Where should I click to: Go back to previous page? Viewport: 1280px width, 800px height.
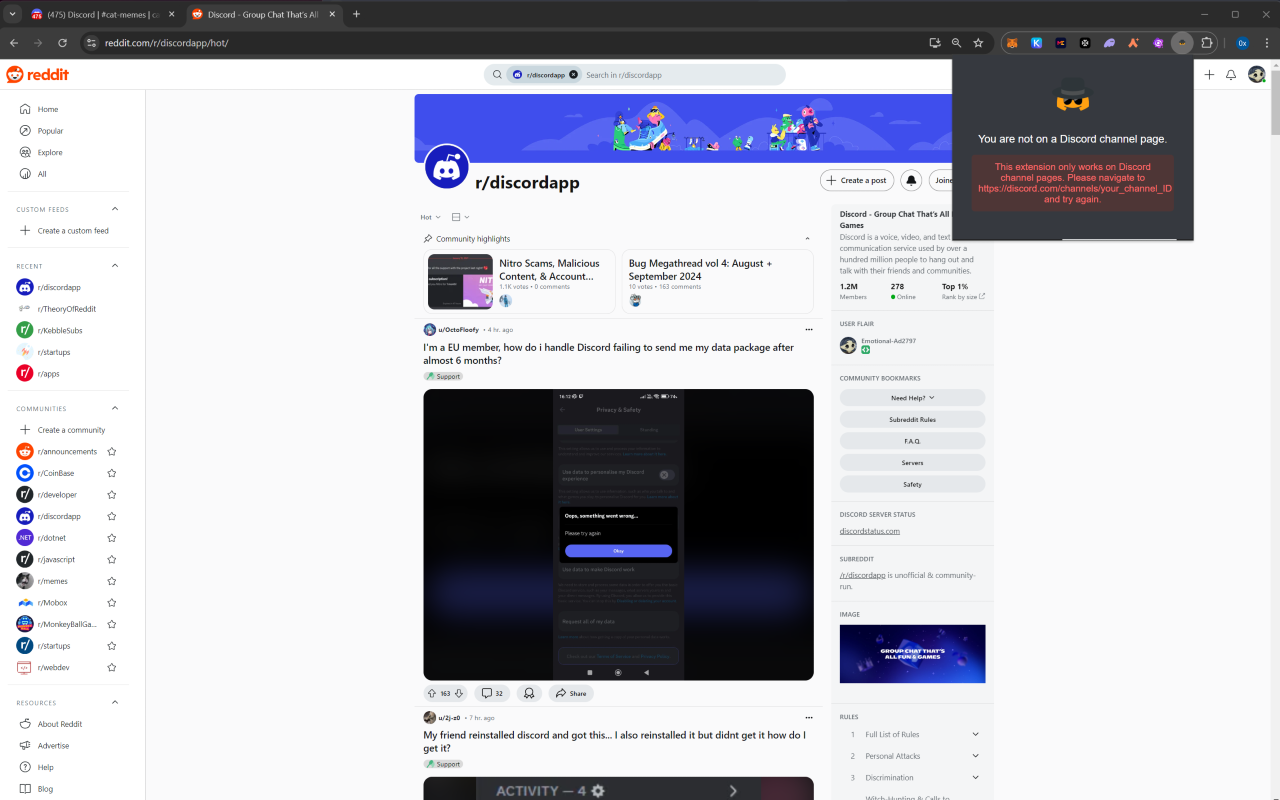tap(14, 43)
